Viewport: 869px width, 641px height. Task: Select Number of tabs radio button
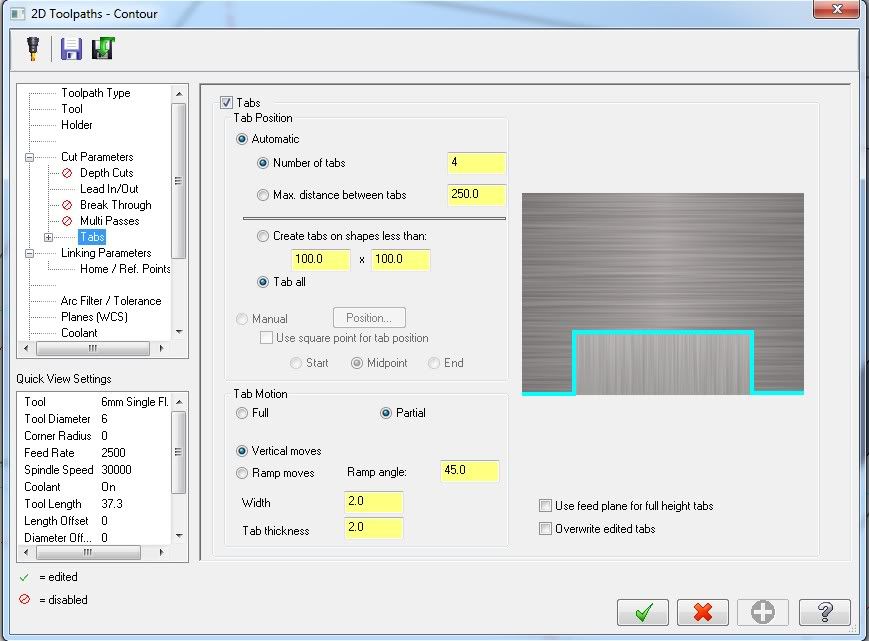(263, 163)
